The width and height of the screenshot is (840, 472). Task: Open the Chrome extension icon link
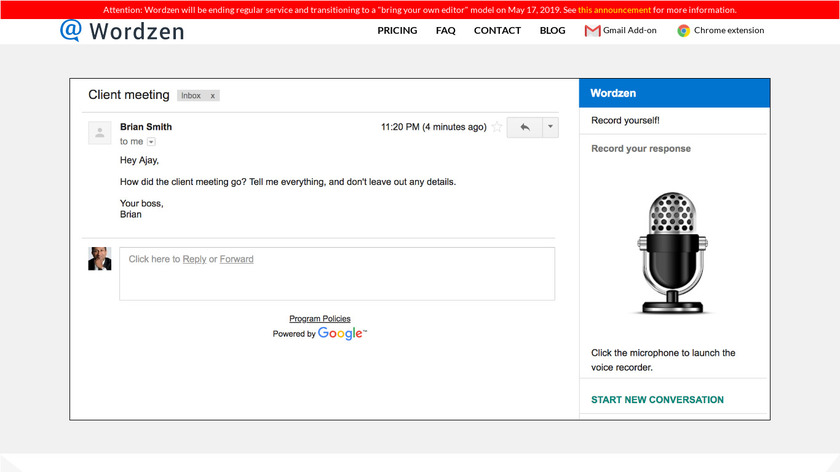tap(683, 31)
